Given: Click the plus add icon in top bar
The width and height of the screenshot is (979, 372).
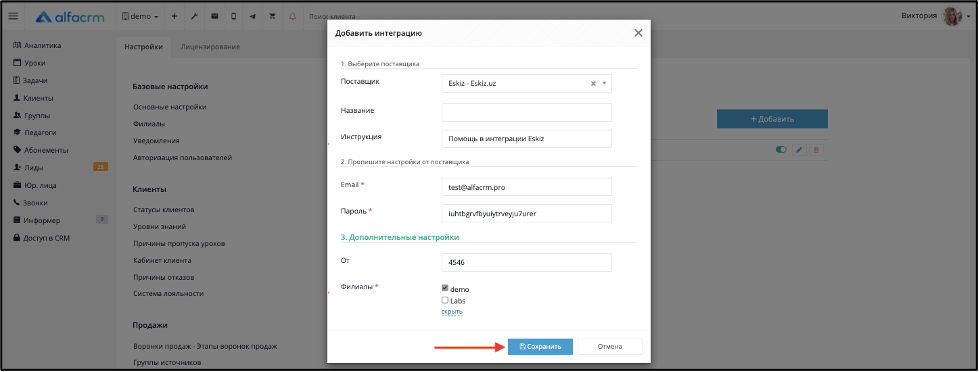Looking at the screenshot, I should click(174, 16).
